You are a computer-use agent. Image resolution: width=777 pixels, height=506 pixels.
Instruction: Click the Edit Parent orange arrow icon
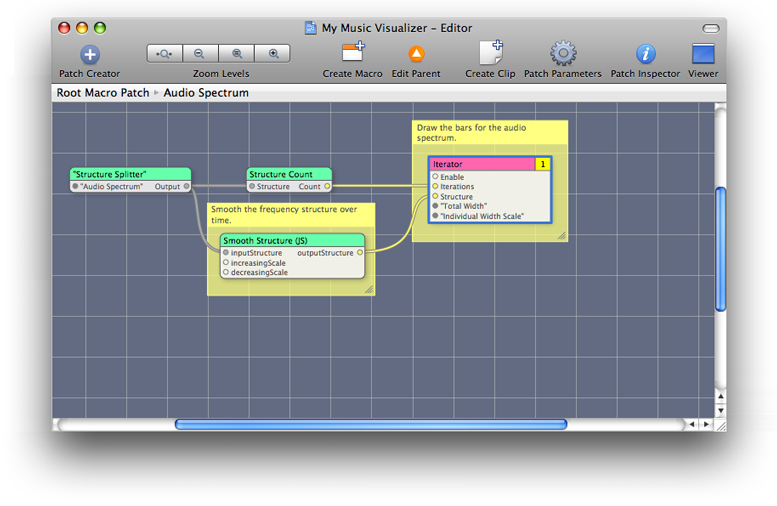[416, 54]
